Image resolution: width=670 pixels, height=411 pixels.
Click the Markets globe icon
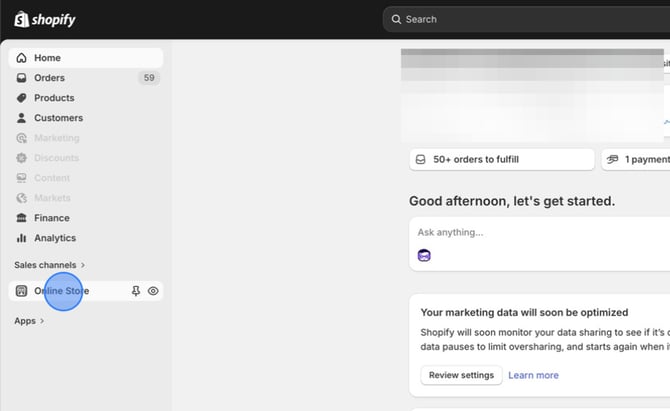pos(21,198)
